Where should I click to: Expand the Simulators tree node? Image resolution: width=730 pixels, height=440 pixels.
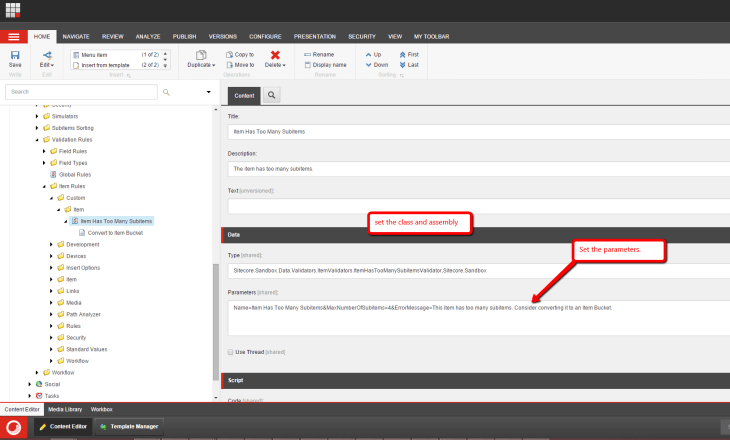37,116
